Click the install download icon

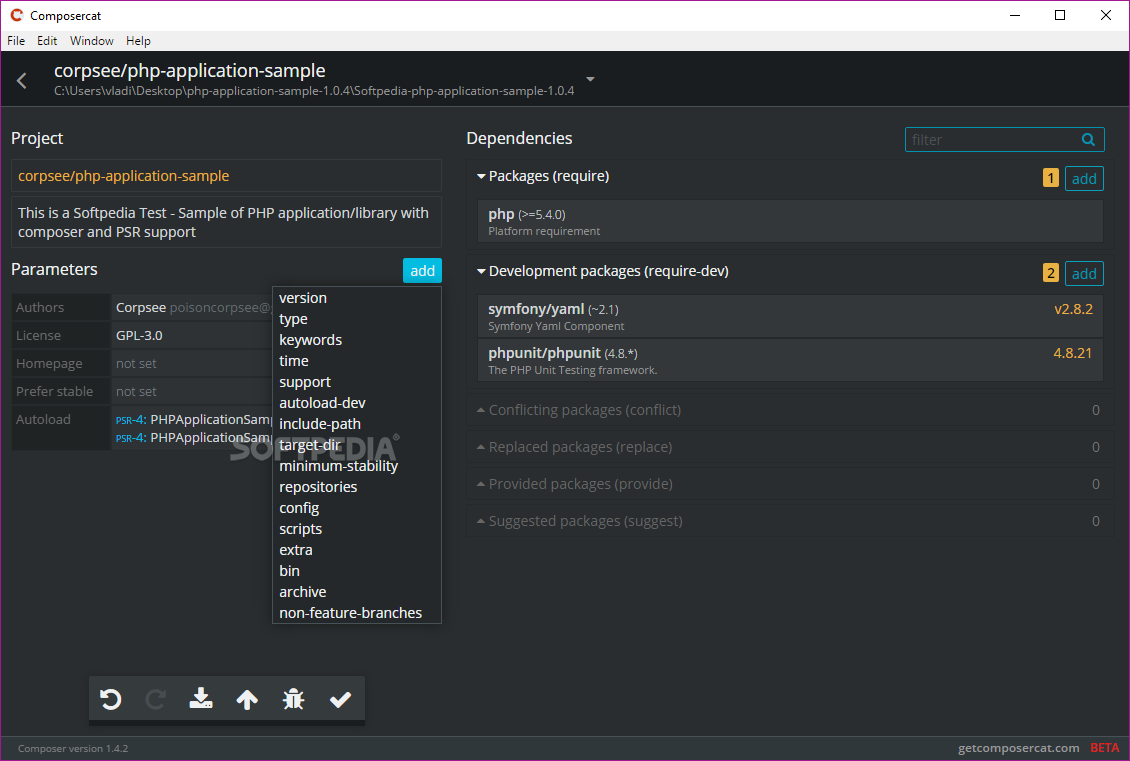click(x=201, y=698)
